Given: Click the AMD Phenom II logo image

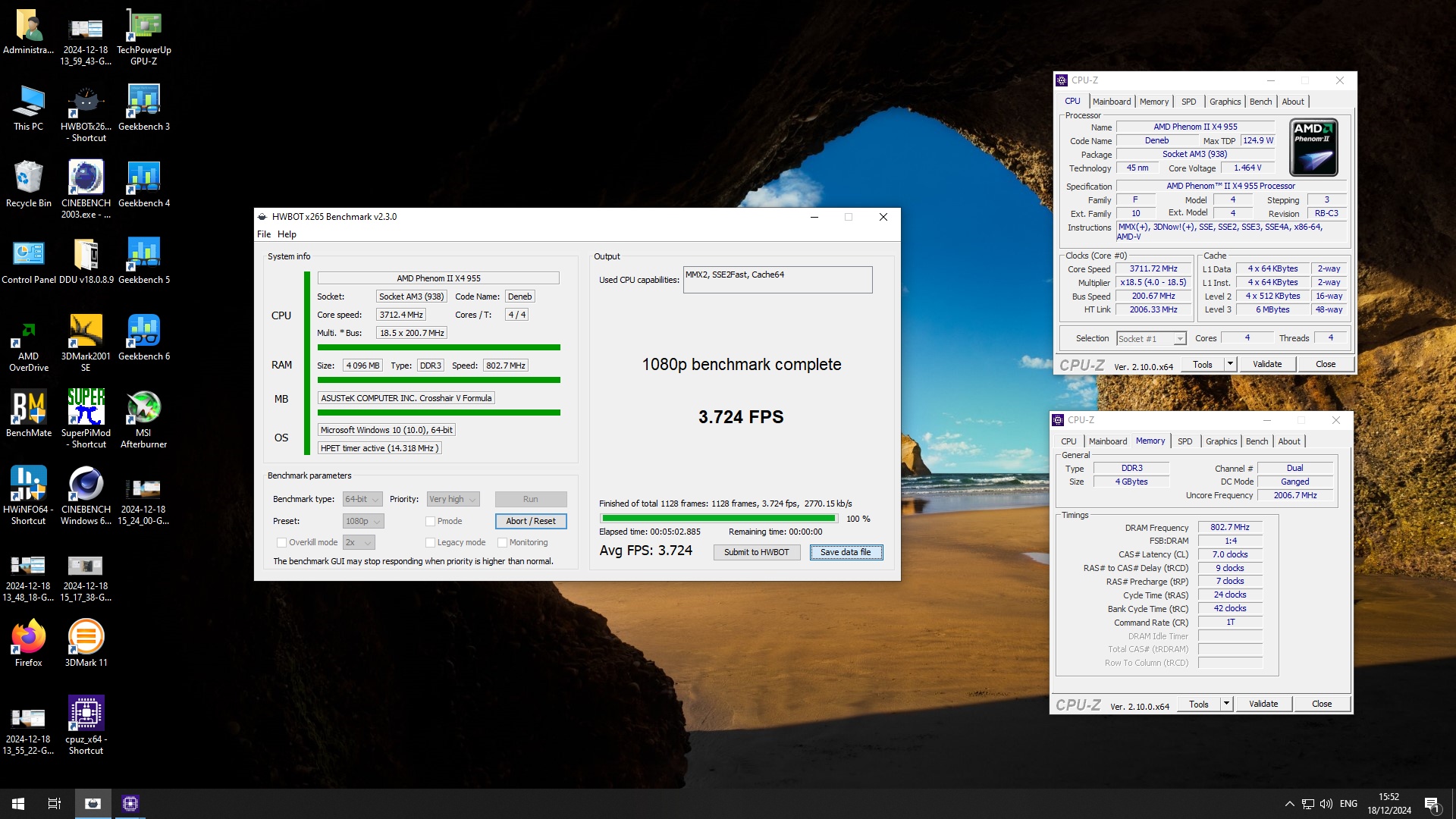Looking at the screenshot, I should coord(1314,147).
